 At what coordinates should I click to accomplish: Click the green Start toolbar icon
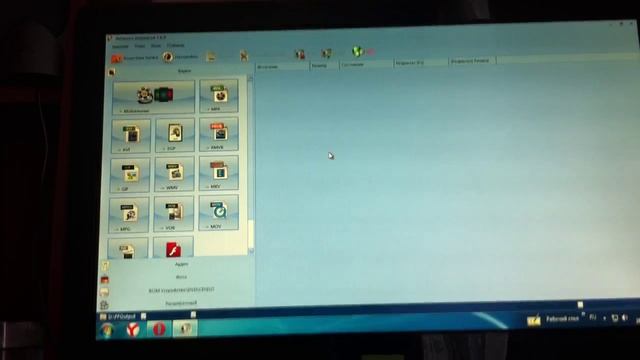[357, 51]
